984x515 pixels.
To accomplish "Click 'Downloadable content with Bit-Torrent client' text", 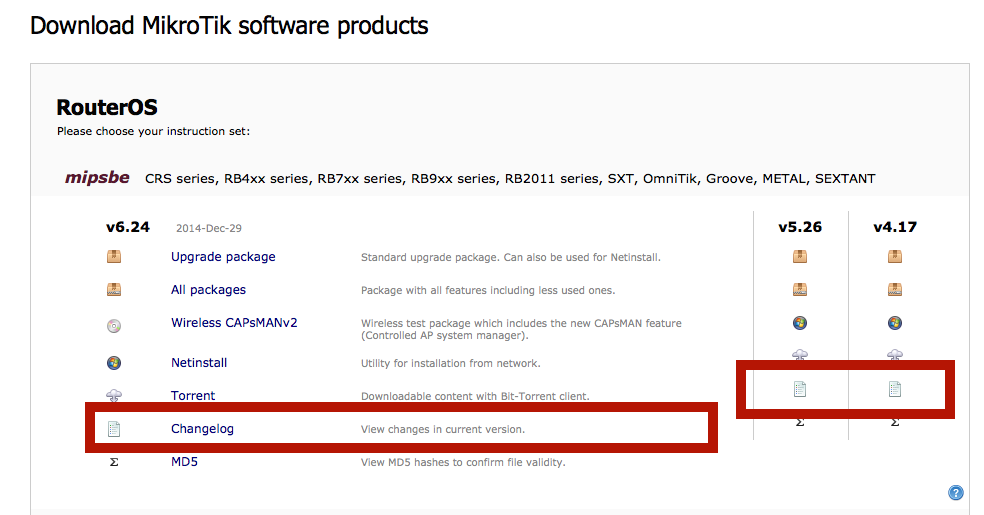I will point(475,396).
